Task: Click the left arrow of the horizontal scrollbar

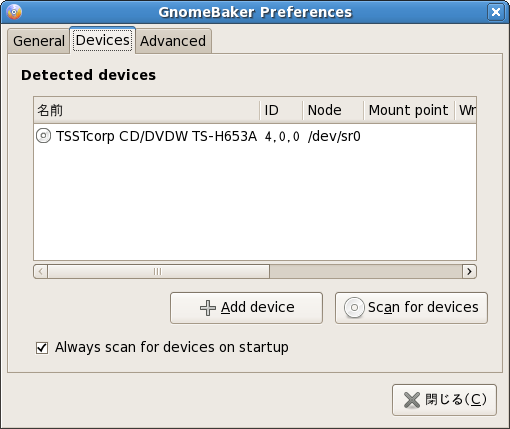Action: (41, 271)
